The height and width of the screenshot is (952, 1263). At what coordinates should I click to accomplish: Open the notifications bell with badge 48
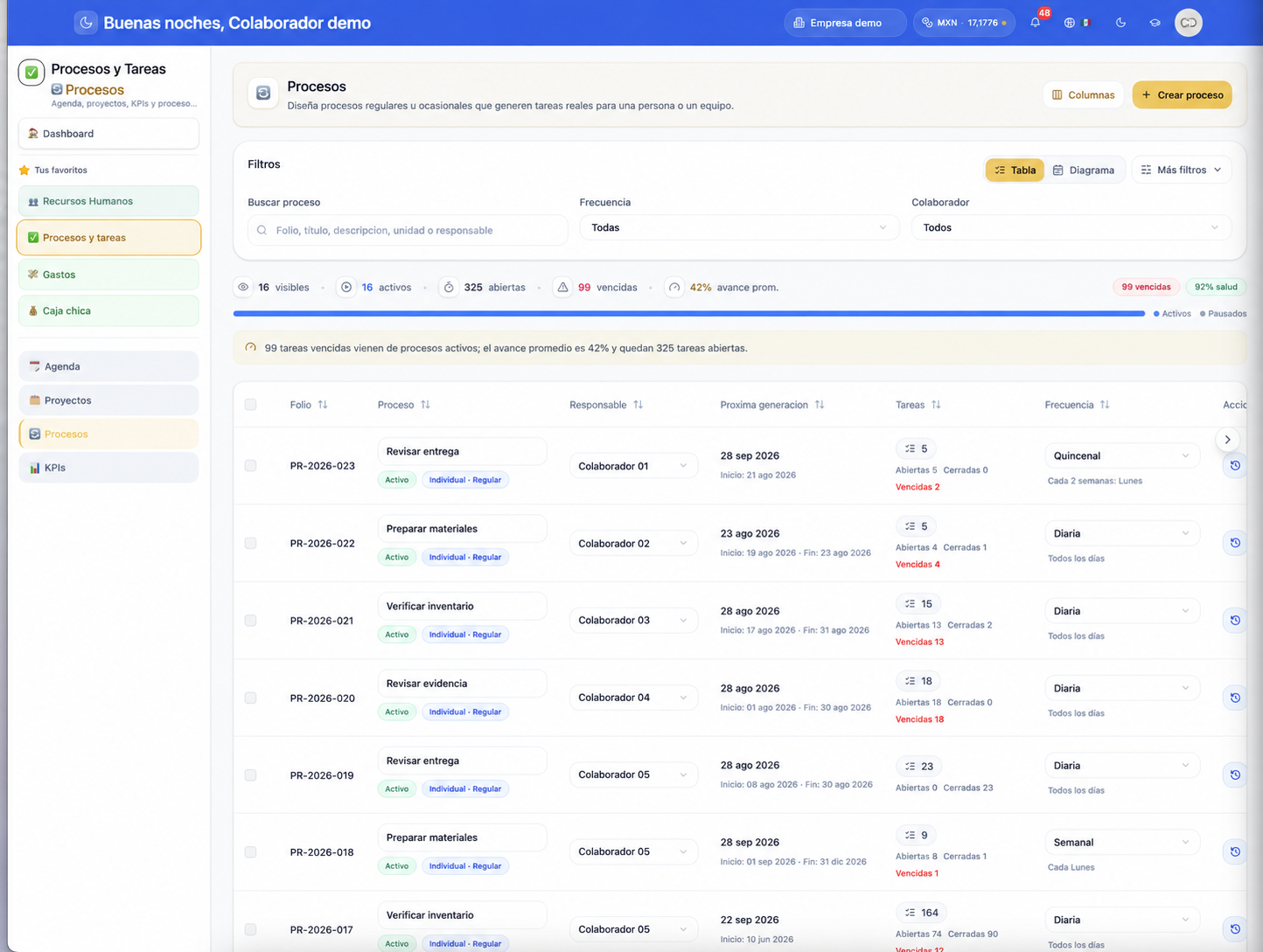(x=1036, y=23)
